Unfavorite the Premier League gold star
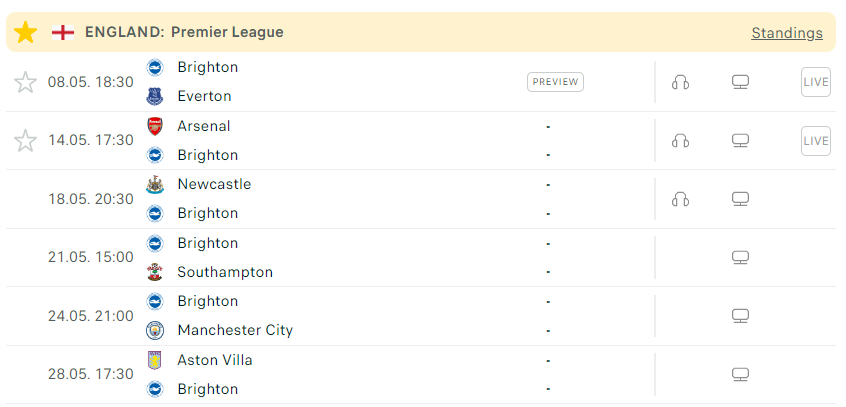Viewport: 846px width, 407px height. point(25,33)
